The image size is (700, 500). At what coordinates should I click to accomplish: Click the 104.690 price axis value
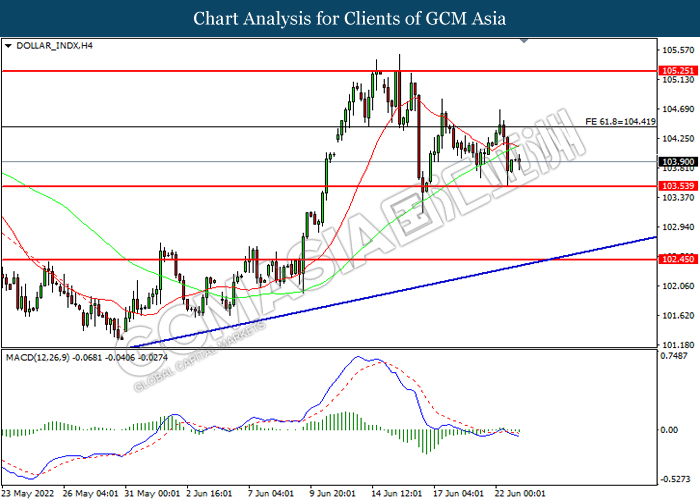(678, 109)
